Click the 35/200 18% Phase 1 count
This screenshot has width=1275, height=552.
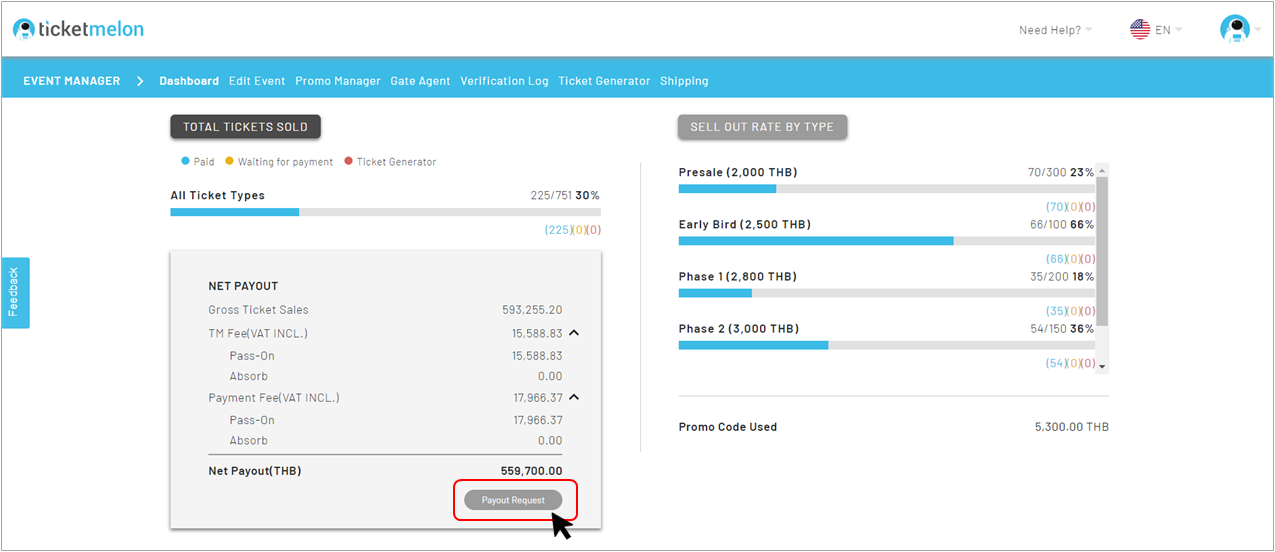[x=1061, y=277]
